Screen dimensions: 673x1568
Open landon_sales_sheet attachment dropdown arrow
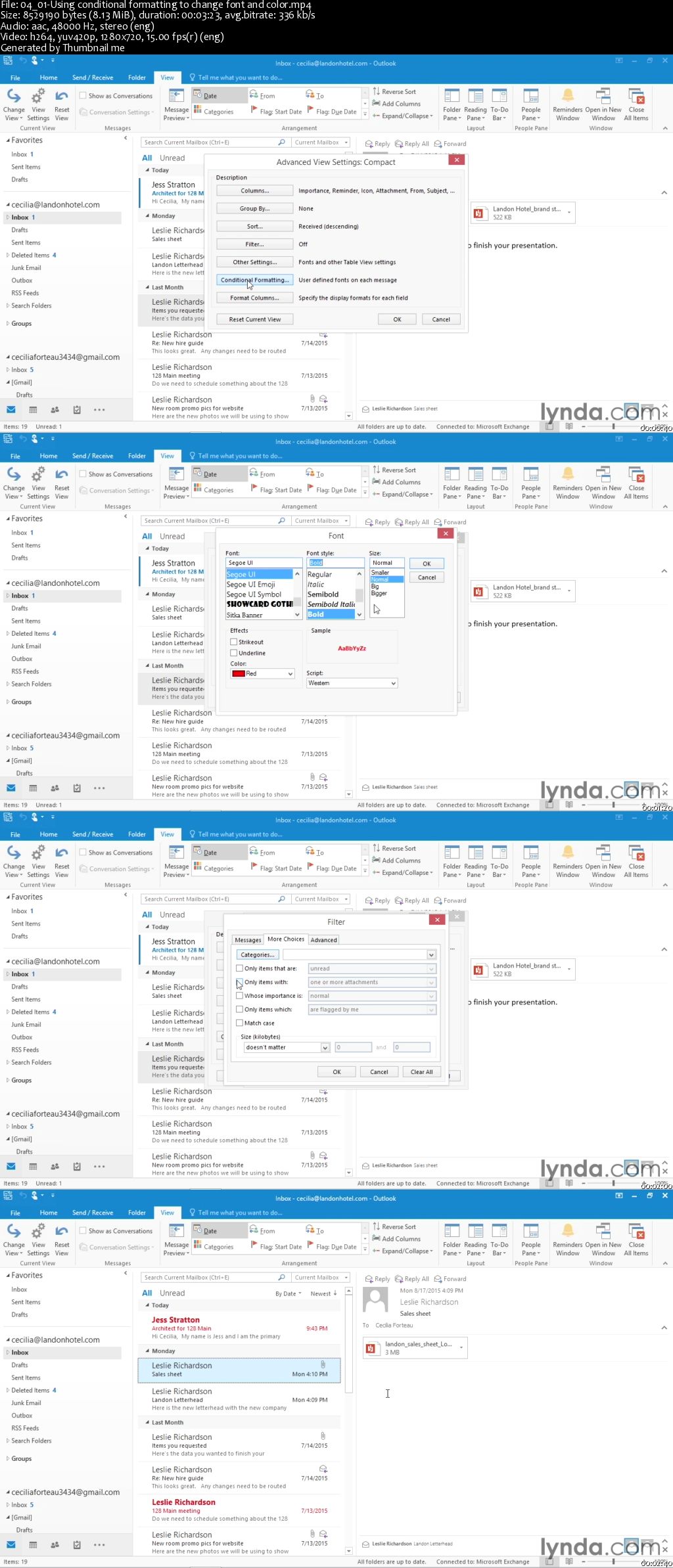(461, 1348)
